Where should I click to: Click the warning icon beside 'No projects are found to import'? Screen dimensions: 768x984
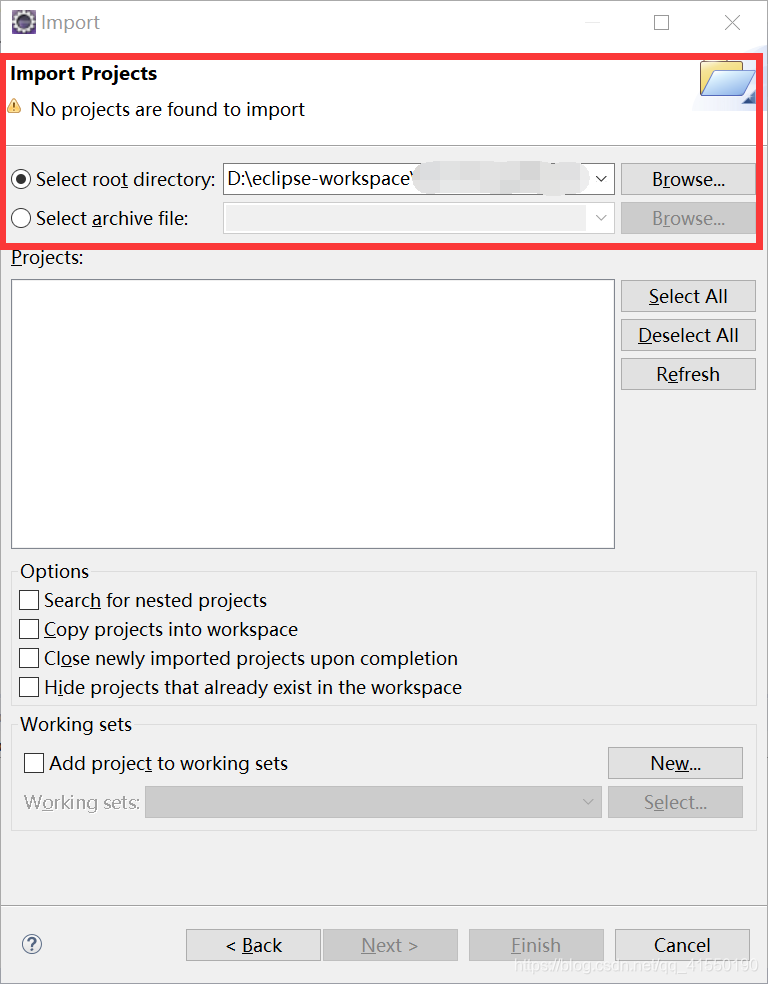click(14, 105)
